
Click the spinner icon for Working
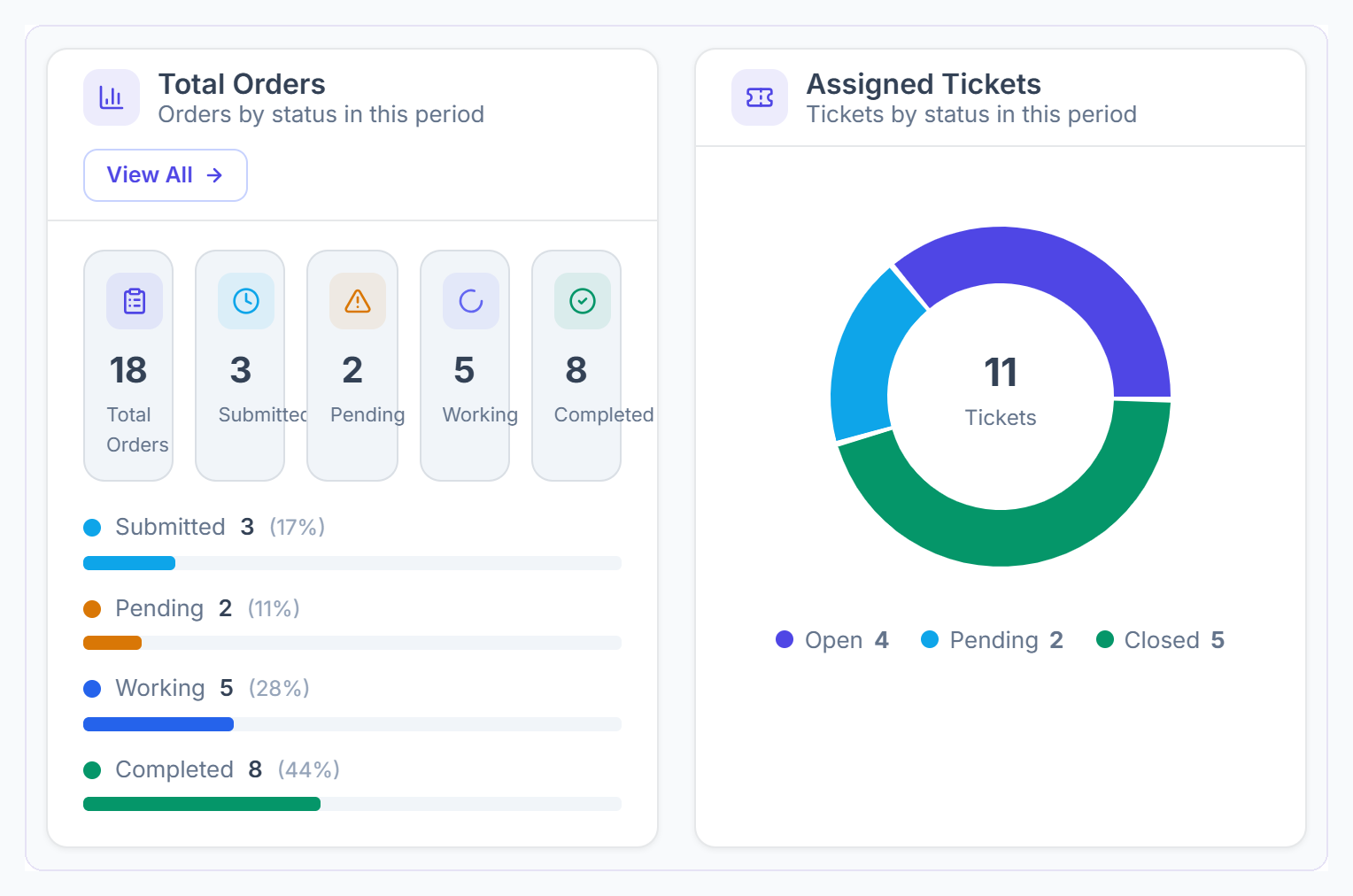coord(471,301)
